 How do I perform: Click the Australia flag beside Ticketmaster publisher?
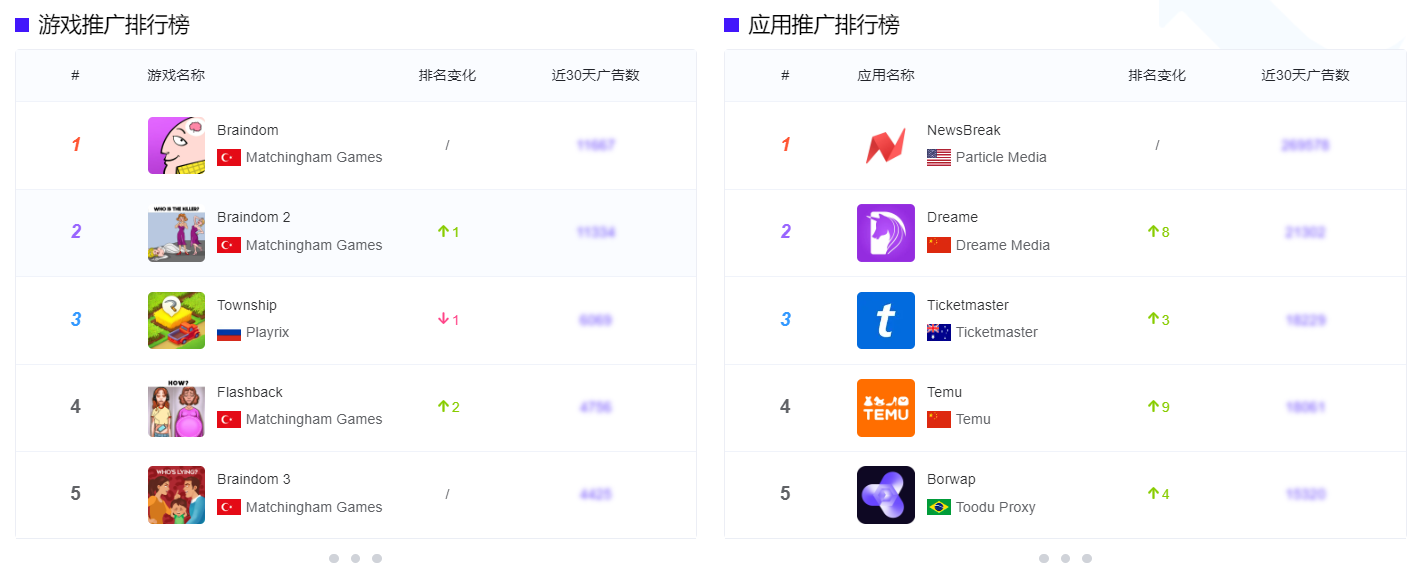tap(939, 332)
